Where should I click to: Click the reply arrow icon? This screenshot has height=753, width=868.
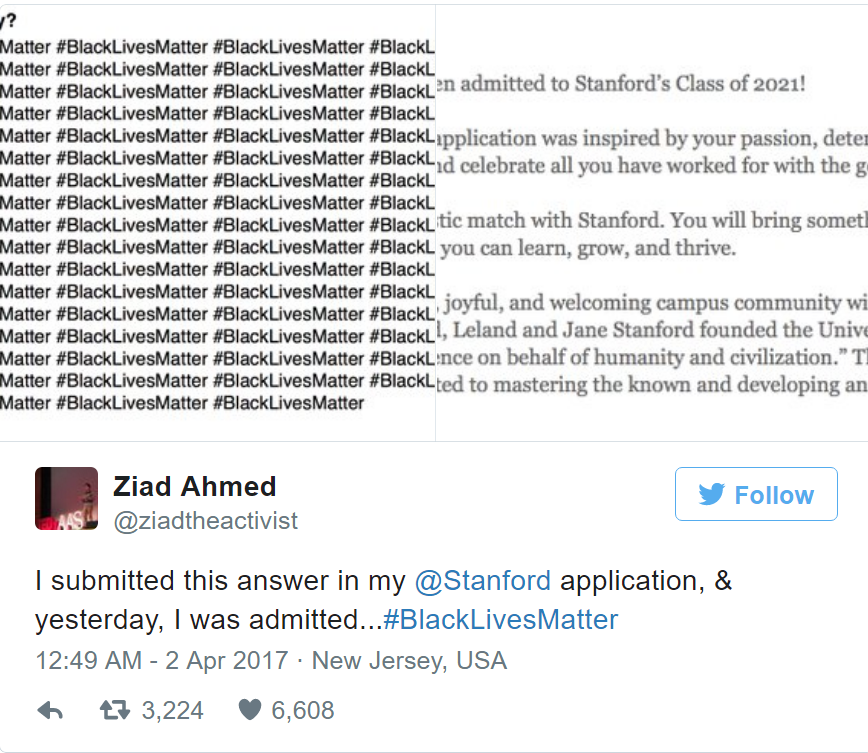tap(50, 711)
